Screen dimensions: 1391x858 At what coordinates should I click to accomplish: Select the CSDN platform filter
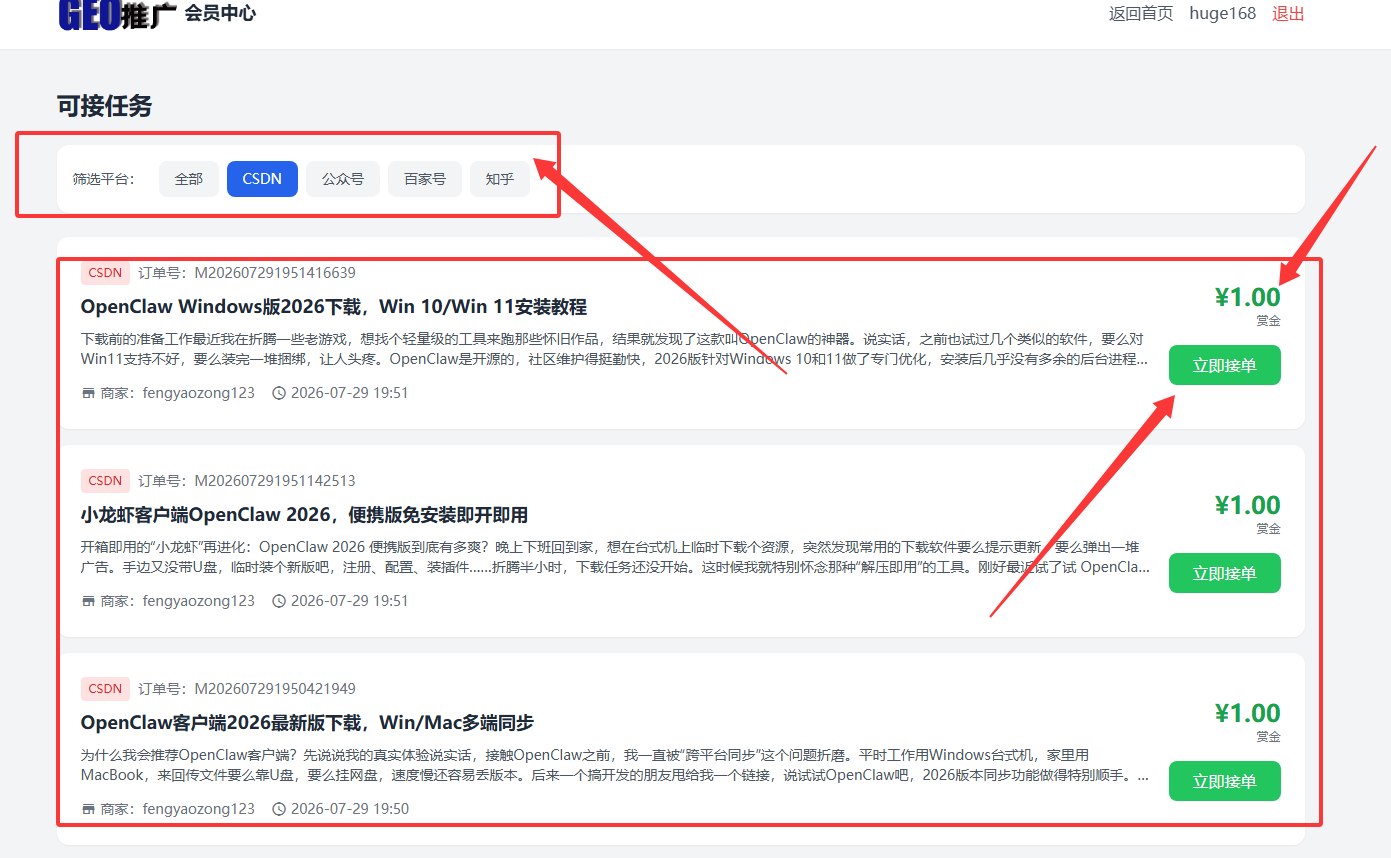[x=262, y=179]
